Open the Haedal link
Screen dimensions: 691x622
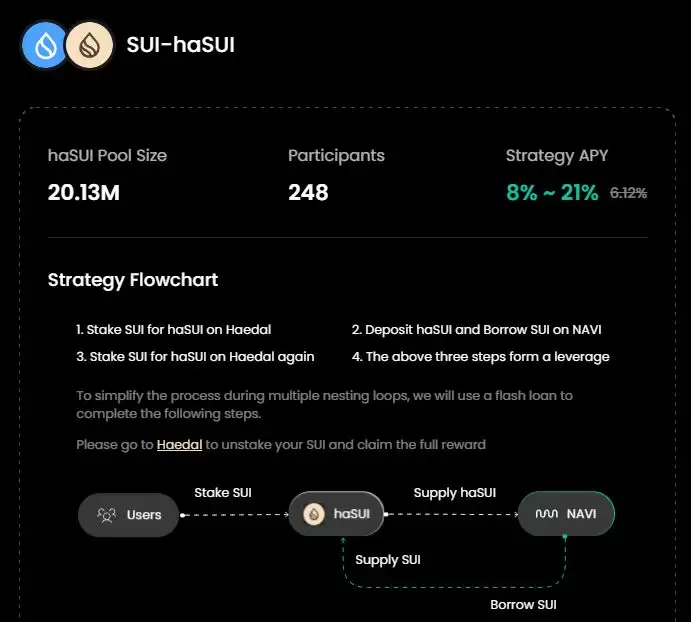179,444
